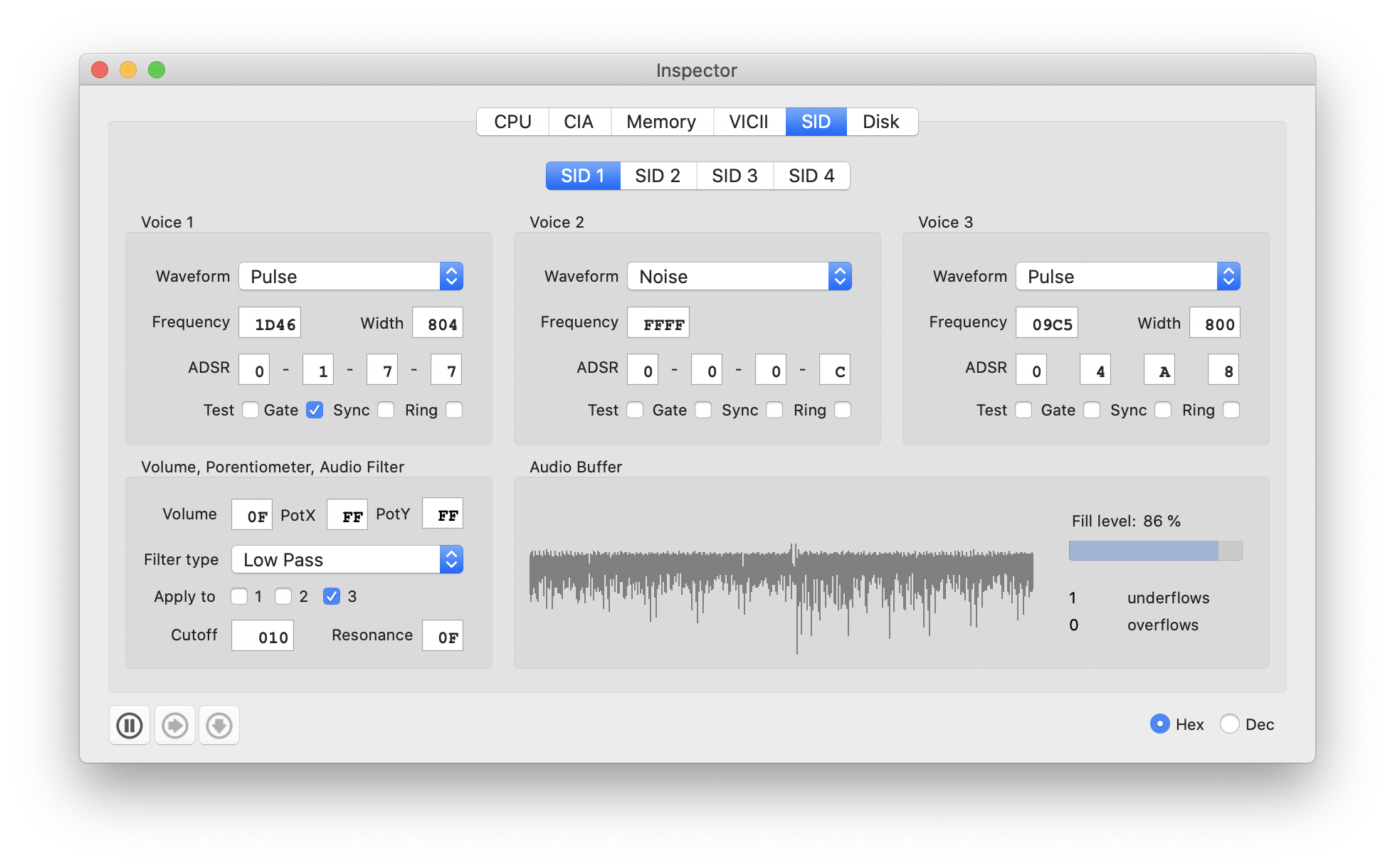Enable Voice 3 Test checkbox

point(1023,410)
